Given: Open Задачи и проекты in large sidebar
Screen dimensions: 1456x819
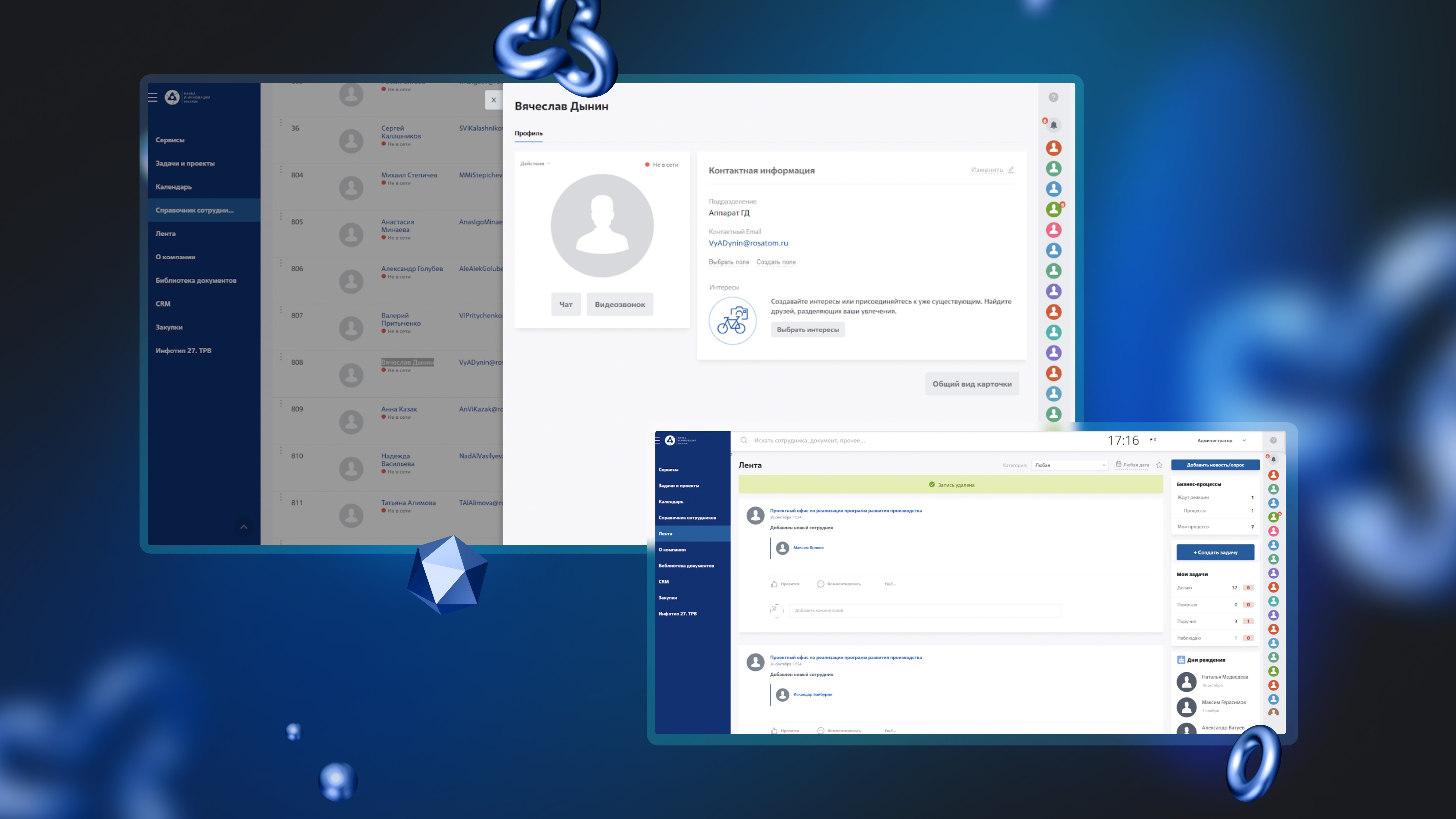Looking at the screenshot, I should (185, 163).
